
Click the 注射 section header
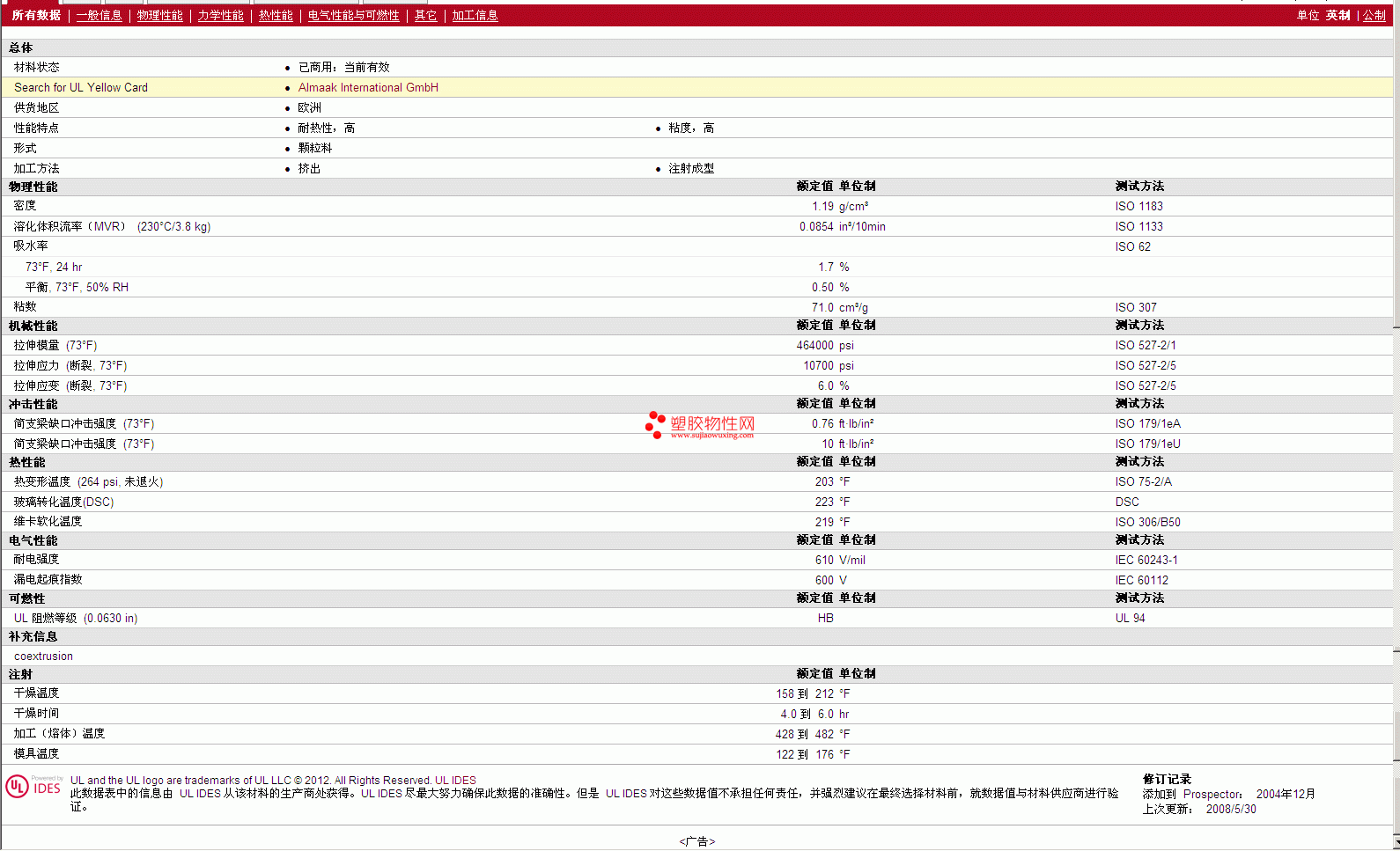21,674
